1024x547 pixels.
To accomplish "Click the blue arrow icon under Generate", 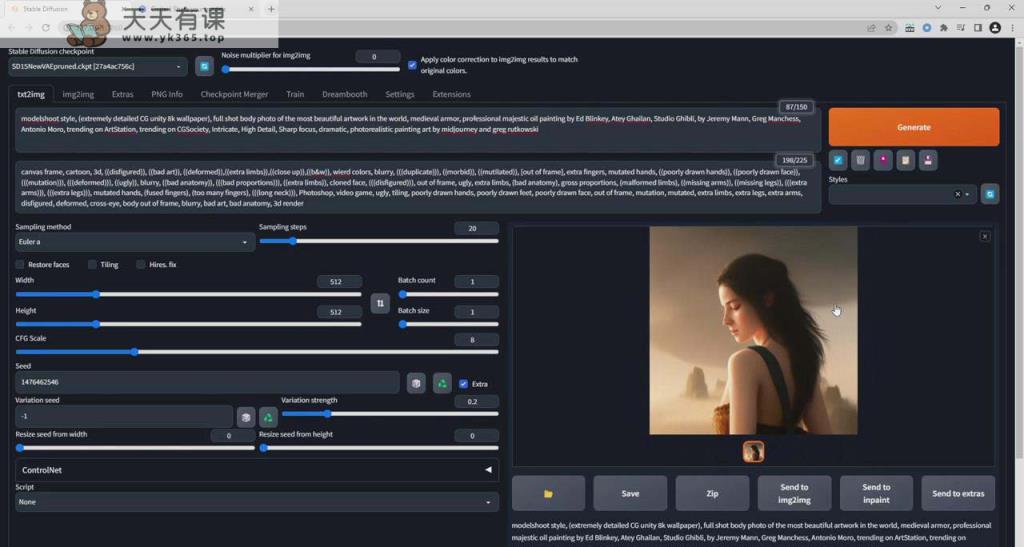I will pos(838,160).
